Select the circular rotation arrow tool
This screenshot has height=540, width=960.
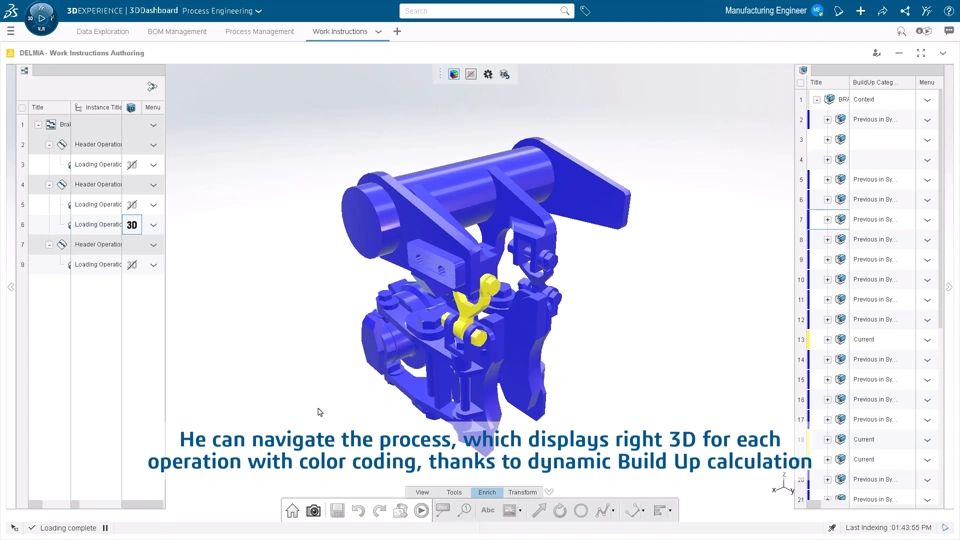[560, 510]
